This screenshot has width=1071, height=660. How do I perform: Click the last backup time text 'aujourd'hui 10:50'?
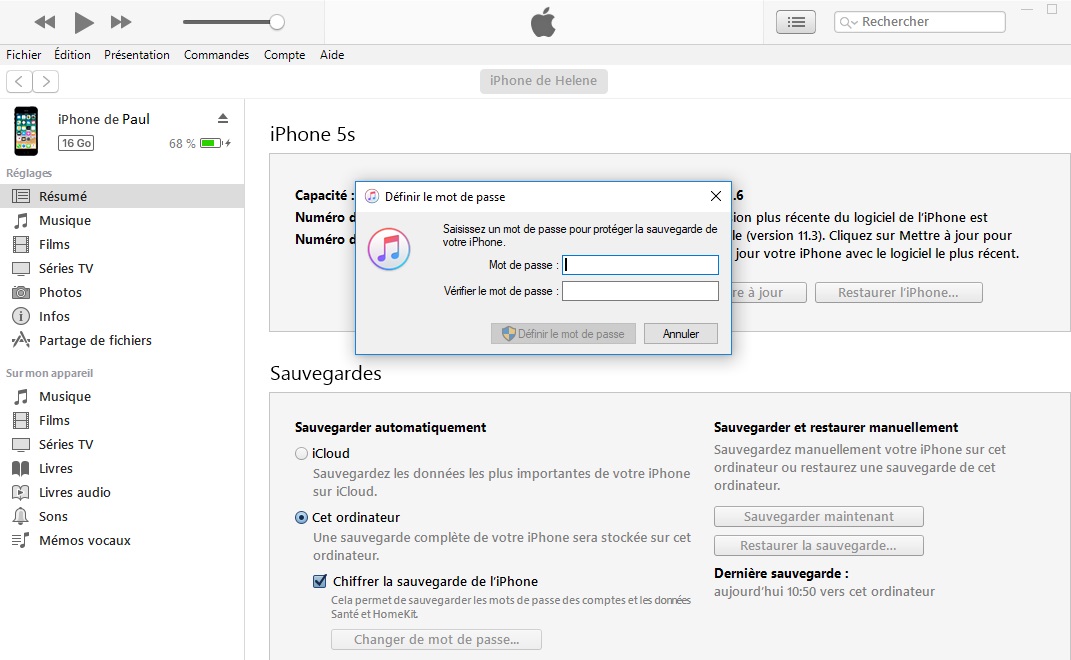click(x=766, y=592)
